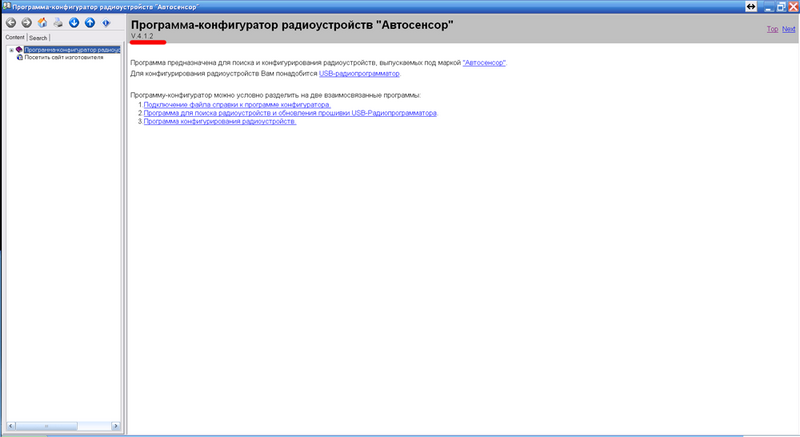
Task: Restore the help window size
Action: tap(781, 7)
